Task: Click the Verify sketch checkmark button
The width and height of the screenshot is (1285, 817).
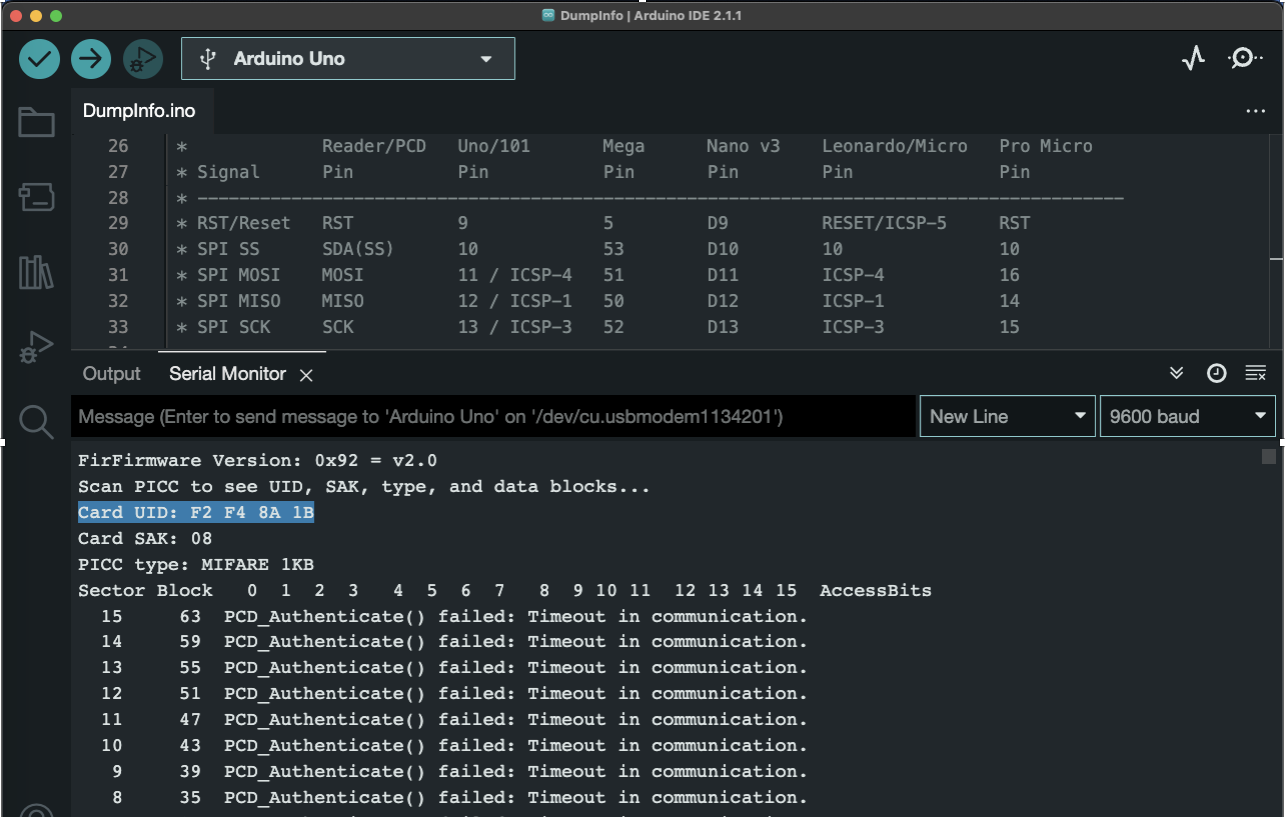Action: [x=39, y=59]
